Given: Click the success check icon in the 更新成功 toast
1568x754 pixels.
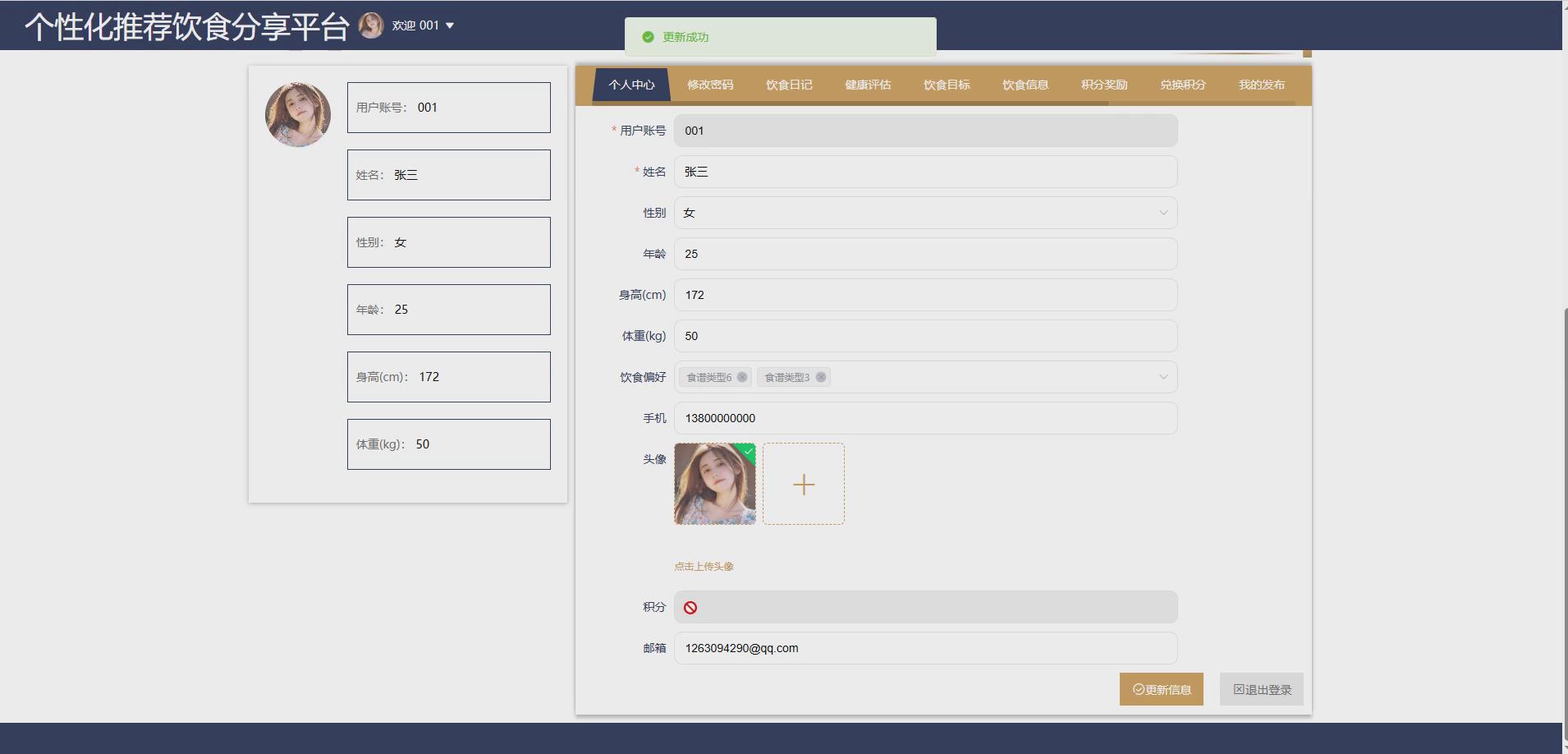Looking at the screenshot, I should tap(648, 36).
